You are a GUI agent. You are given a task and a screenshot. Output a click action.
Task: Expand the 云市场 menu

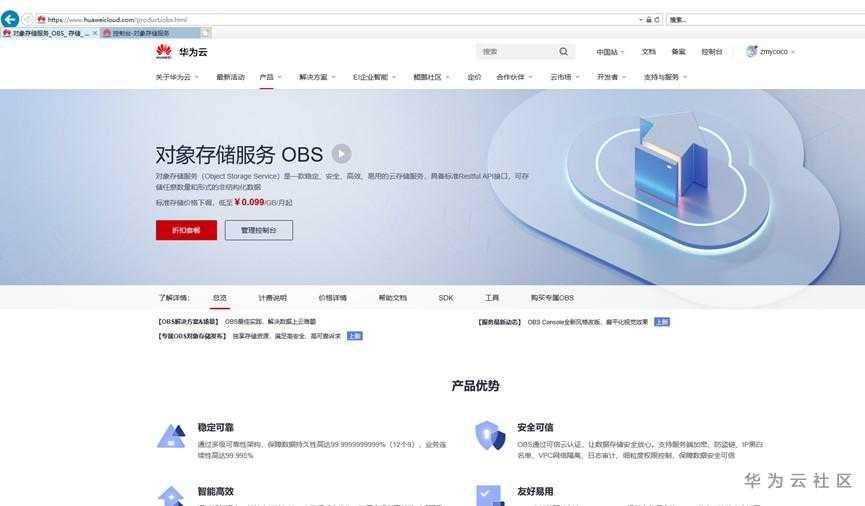point(565,77)
